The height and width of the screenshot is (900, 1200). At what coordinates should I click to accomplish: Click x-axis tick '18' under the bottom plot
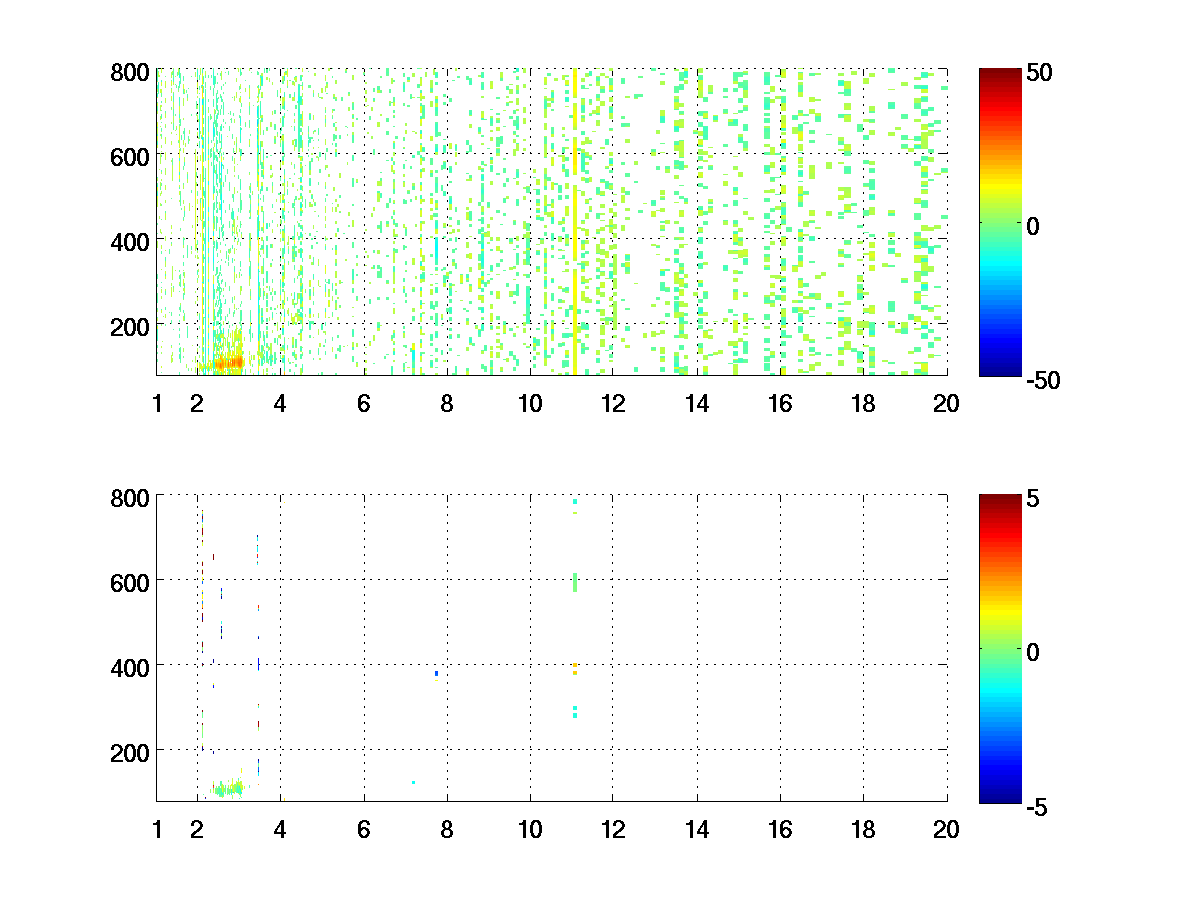tap(863, 829)
